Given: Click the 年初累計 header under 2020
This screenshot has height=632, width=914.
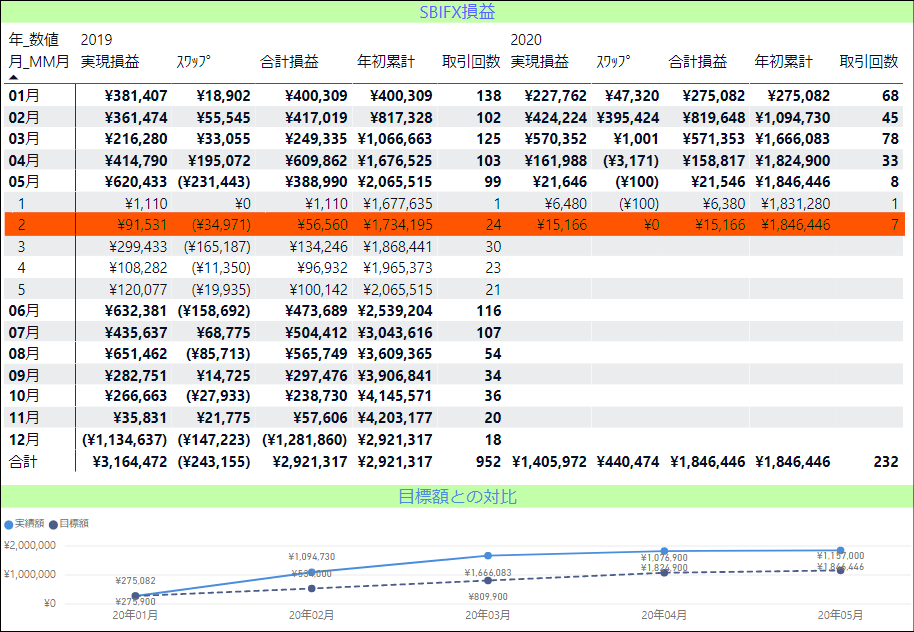Looking at the screenshot, I should click(x=783, y=61).
